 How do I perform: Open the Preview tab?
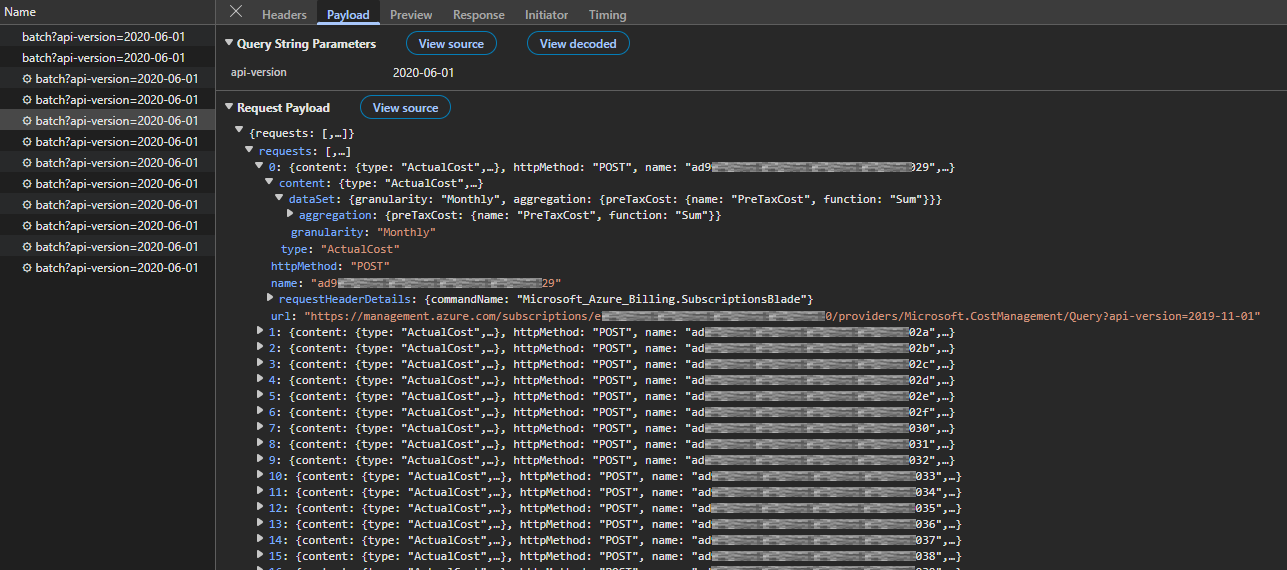411,15
